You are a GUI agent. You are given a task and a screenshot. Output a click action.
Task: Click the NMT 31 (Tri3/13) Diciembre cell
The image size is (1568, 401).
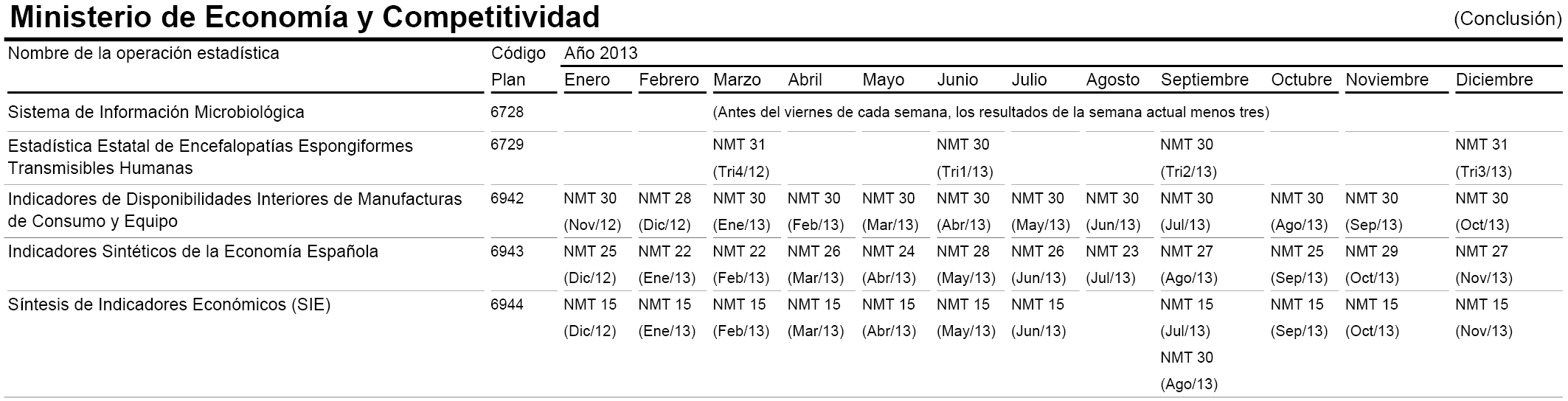pos(1484,158)
